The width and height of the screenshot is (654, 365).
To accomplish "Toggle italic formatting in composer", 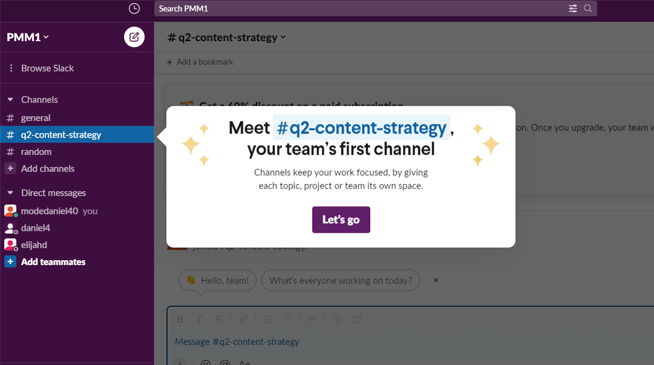I will pyautogui.click(x=199, y=319).
